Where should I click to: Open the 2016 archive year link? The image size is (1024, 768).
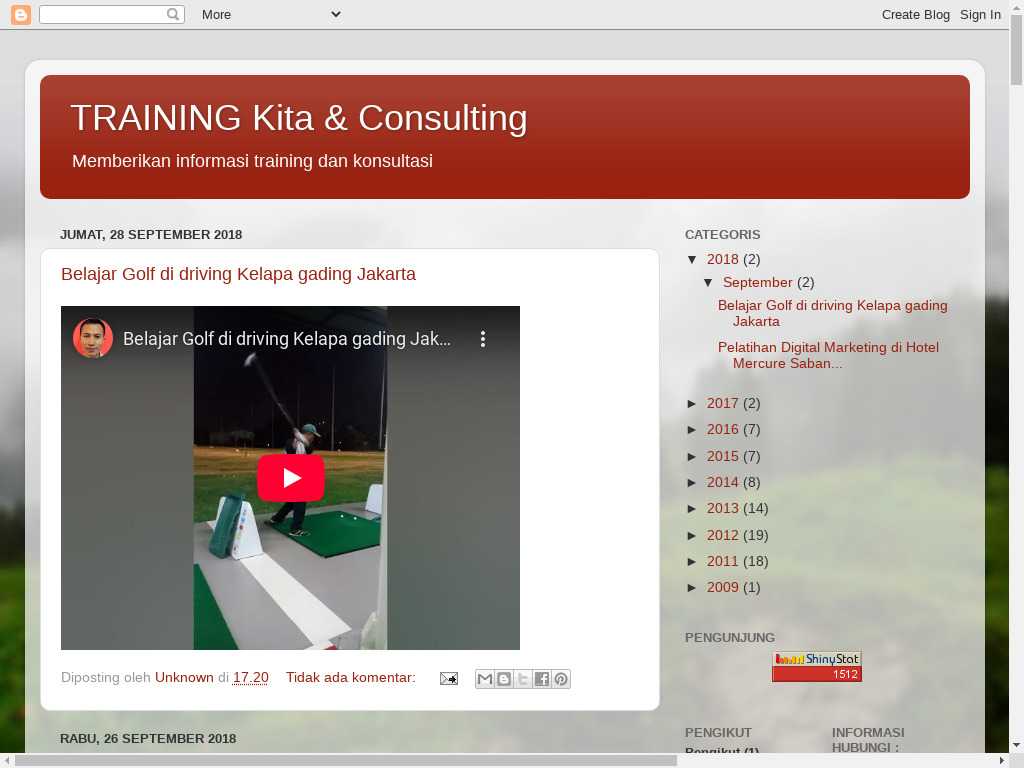(722, 430)
